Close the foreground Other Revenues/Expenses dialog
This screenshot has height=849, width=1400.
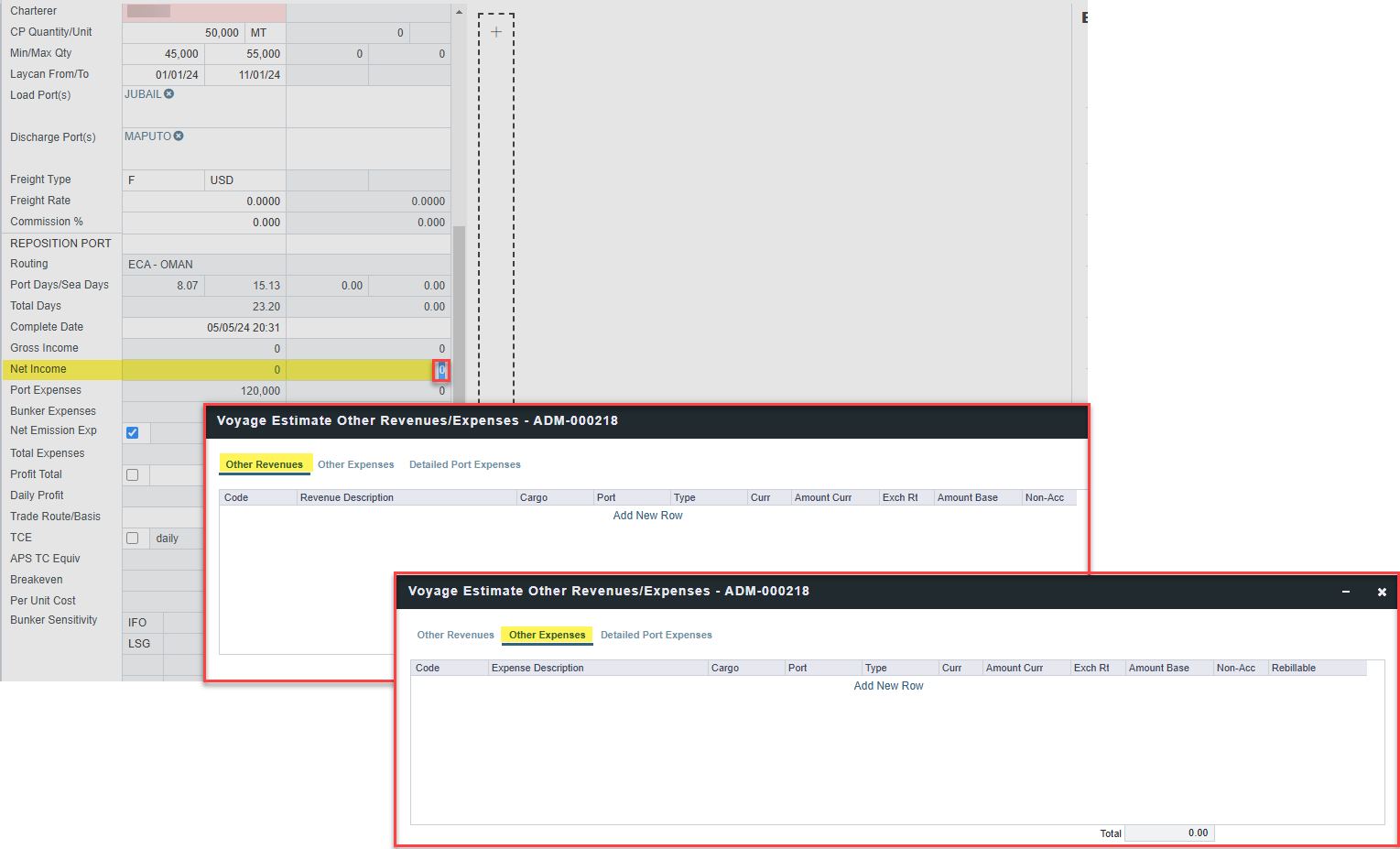pyautogui.click(x=1382, y=593)
